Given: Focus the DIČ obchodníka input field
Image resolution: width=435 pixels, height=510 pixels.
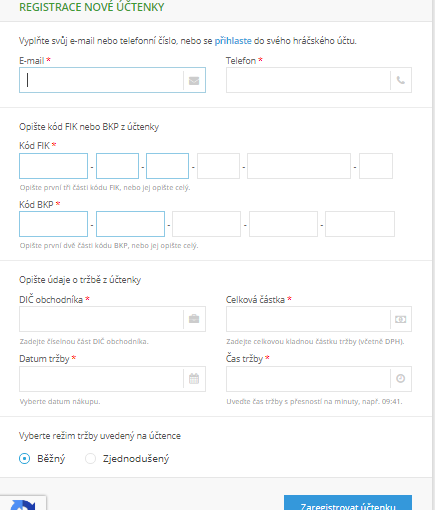Looking at the screenshot, I should coord(101,319).
